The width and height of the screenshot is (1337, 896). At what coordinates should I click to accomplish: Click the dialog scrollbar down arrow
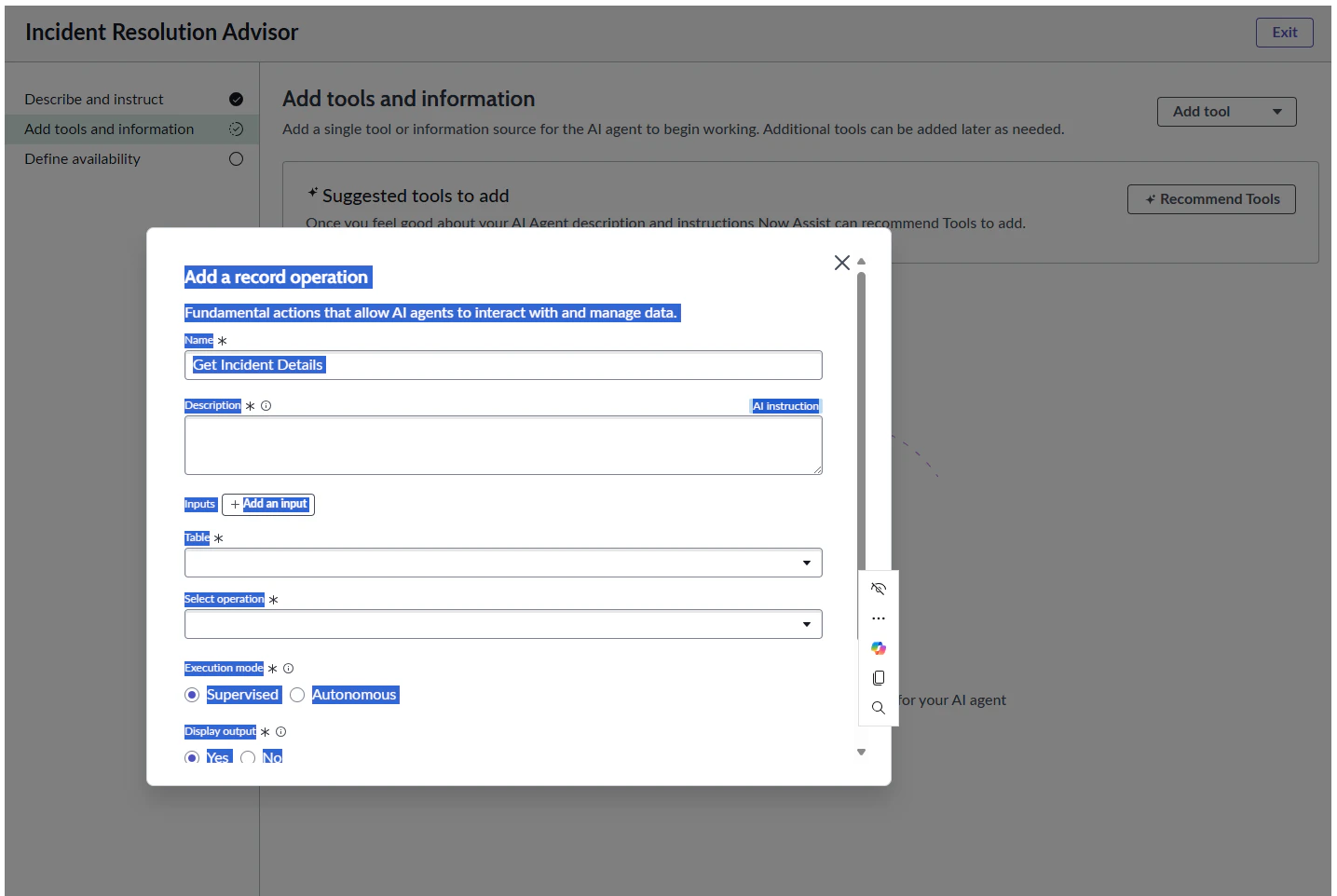coord(862,753)
